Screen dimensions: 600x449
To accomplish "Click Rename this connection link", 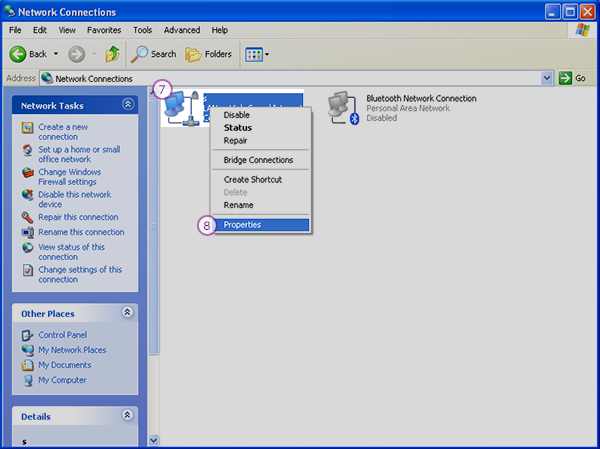I will (81, 232).
